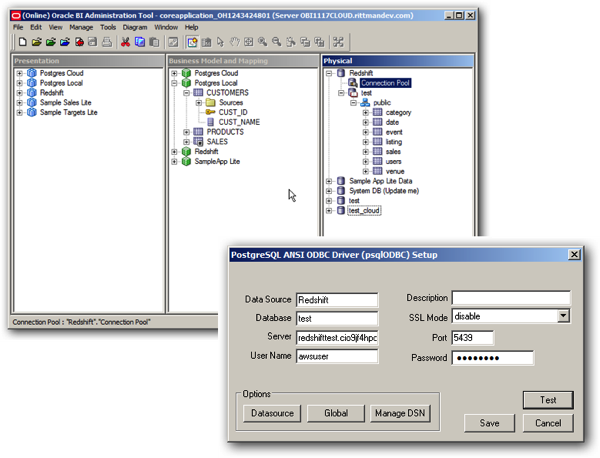
Task: Open the Manage menu
Action: (81, 27)
